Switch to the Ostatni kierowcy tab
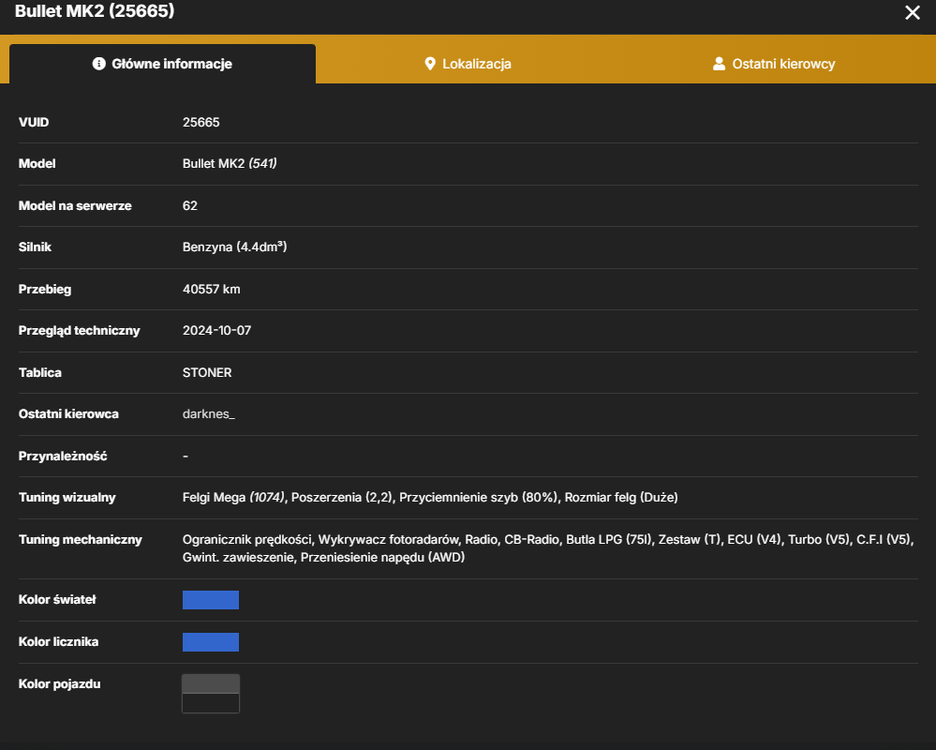 click(774, 64)
